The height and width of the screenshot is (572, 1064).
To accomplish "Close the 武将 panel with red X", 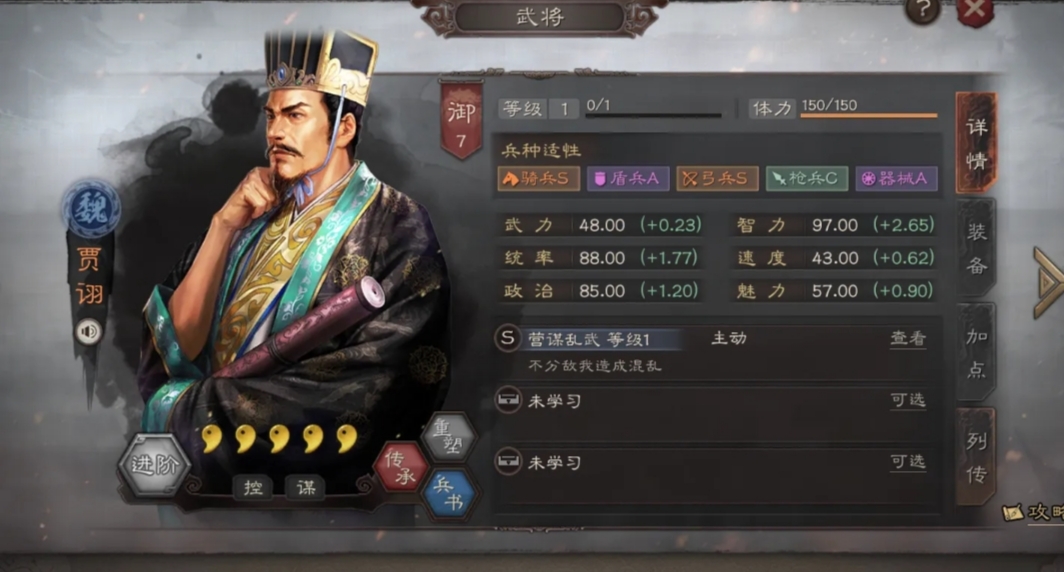I will click(974, 10).
